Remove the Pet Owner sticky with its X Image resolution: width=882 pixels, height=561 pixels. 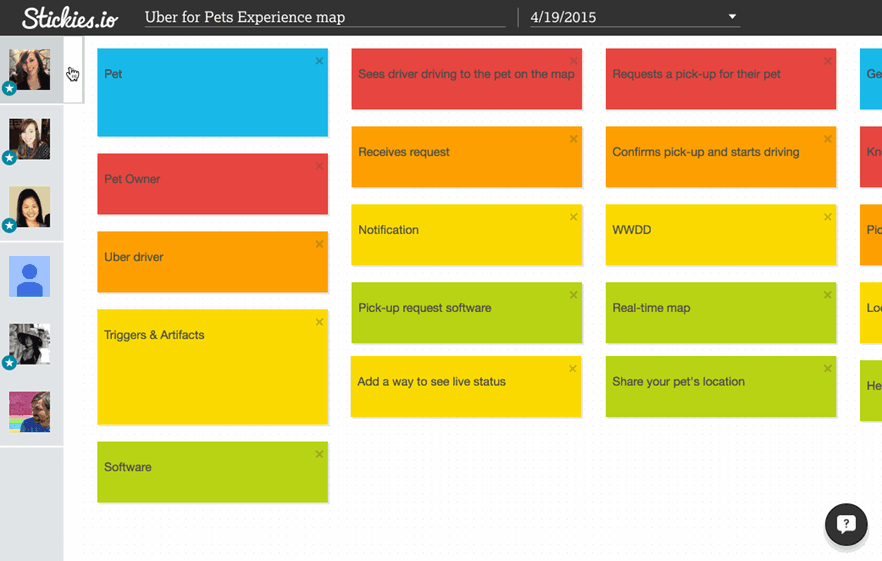(x=319, y=166)
